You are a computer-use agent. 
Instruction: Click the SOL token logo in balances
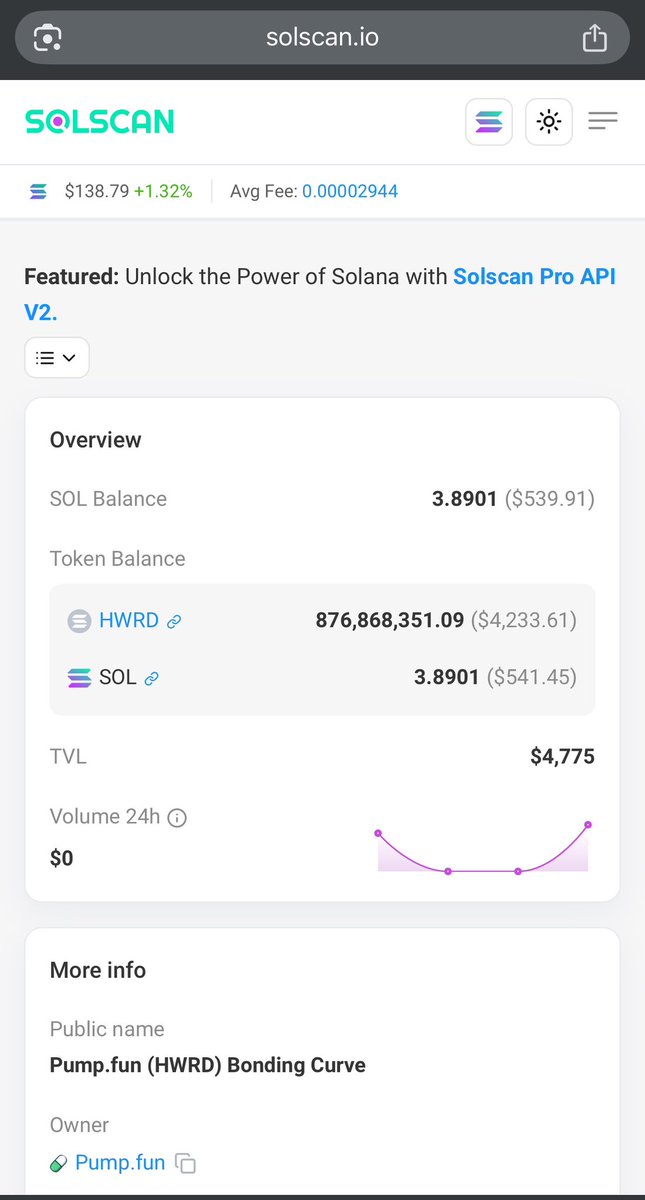point(79,678)
